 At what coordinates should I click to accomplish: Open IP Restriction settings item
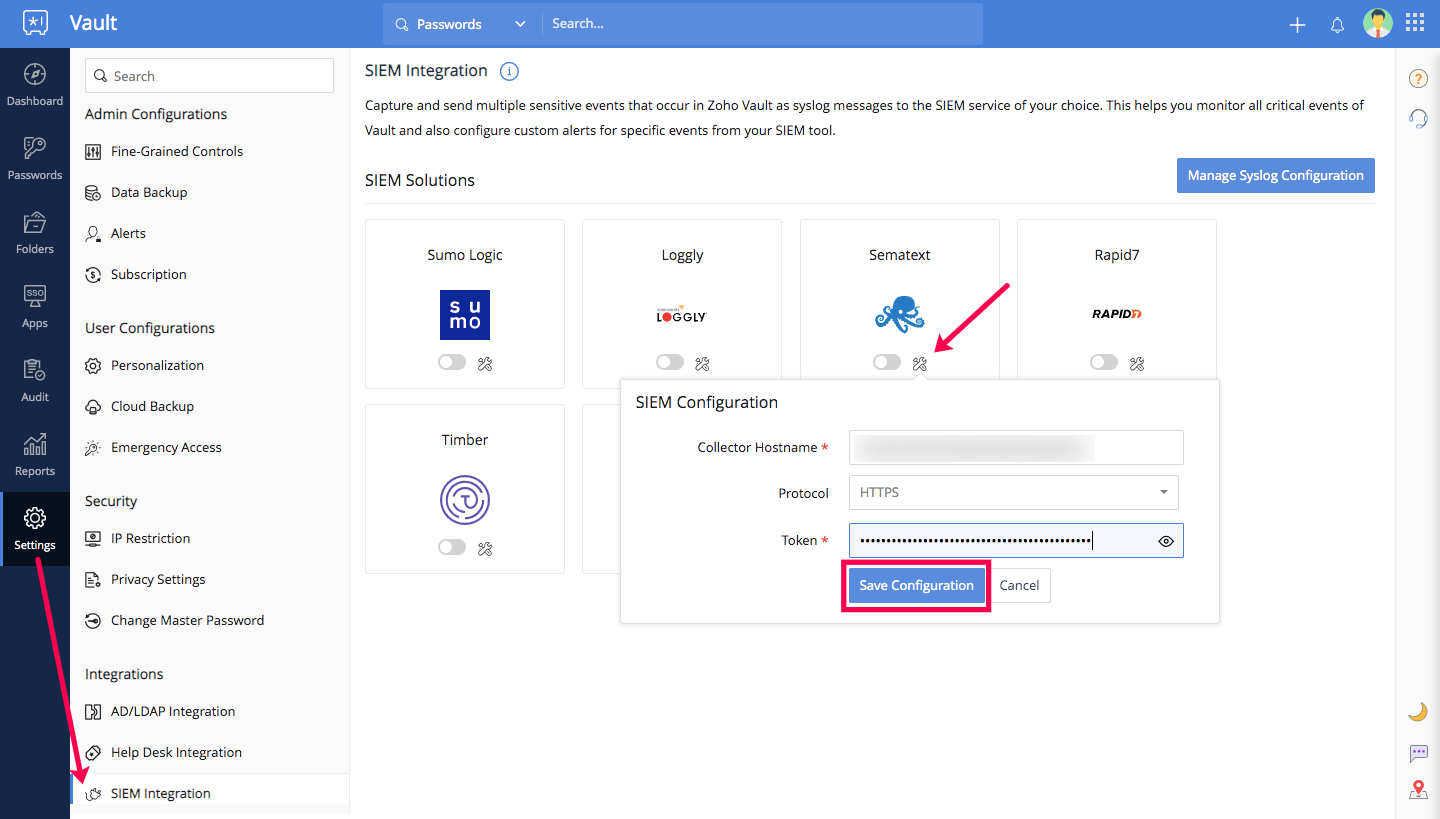point(150,538)
